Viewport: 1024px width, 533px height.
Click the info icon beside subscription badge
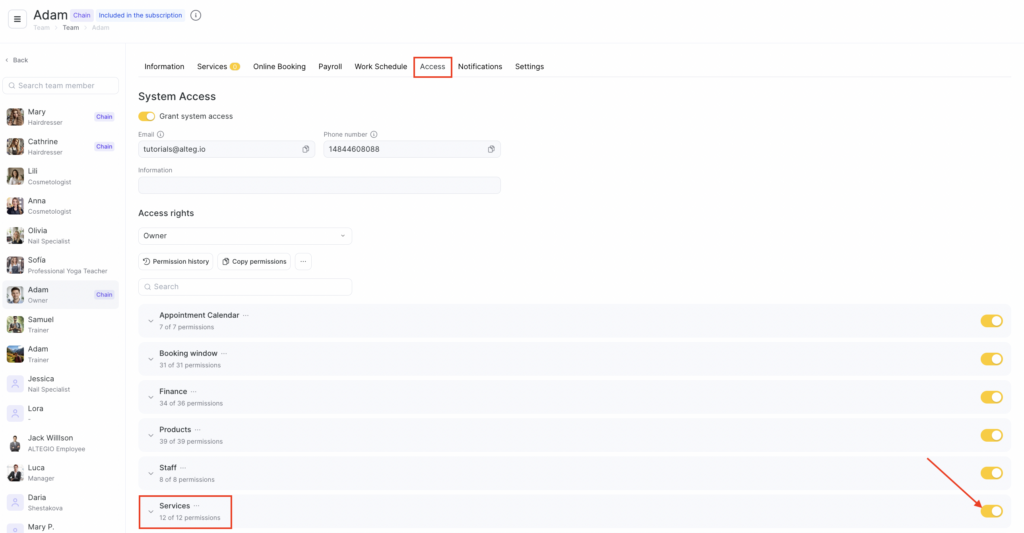[x=196, y=15]
